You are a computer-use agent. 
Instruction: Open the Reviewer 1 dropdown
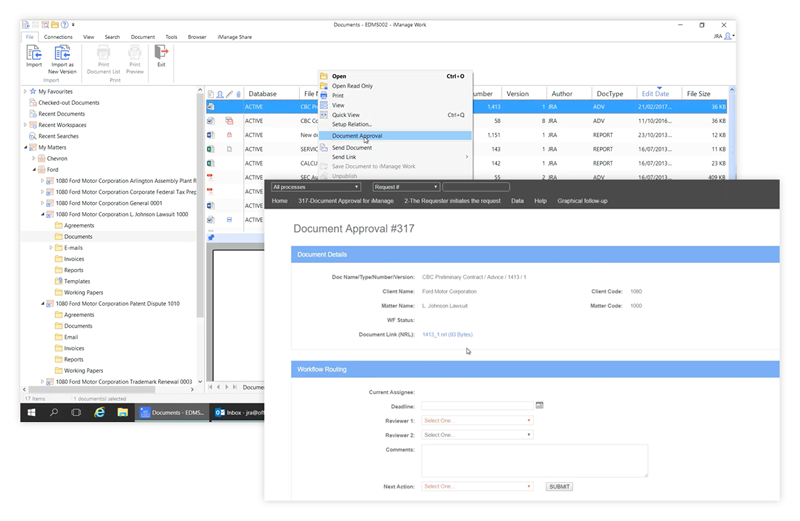(x=477, y=420)
